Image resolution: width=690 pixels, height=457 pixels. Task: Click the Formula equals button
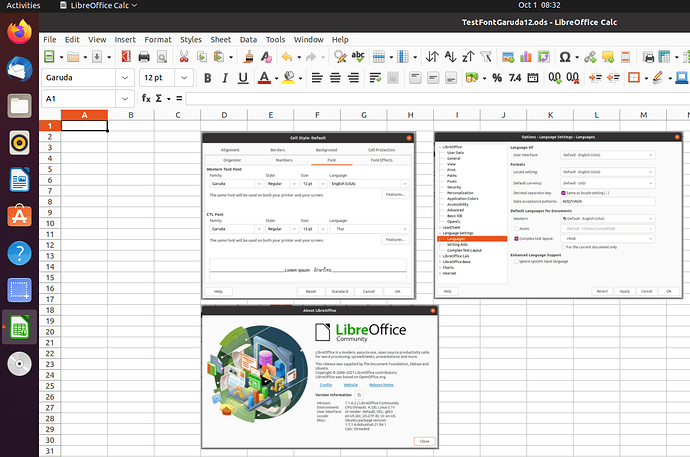tap(179, 99)
